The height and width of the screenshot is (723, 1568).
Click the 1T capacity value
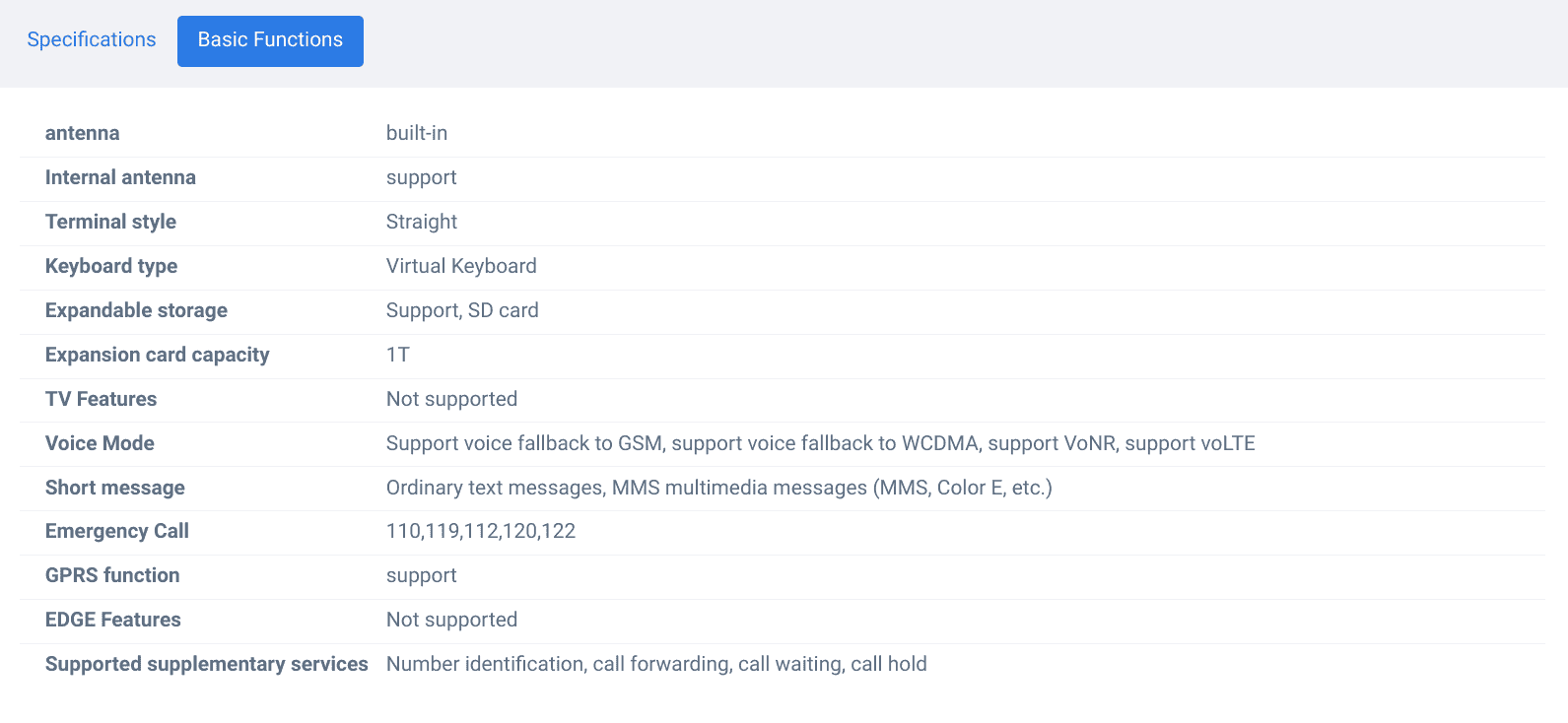pos(398,355)
